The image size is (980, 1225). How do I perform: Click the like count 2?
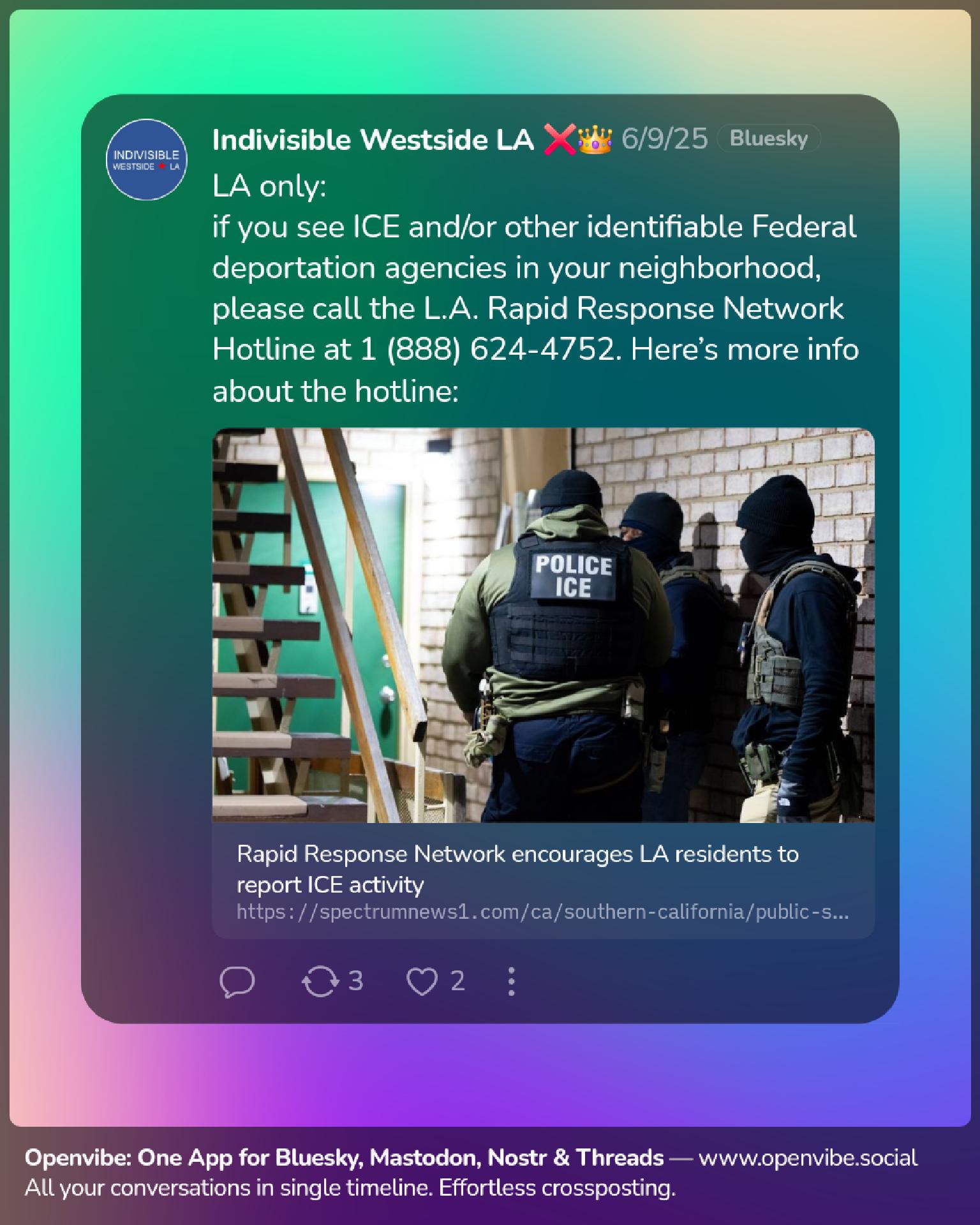457,981
